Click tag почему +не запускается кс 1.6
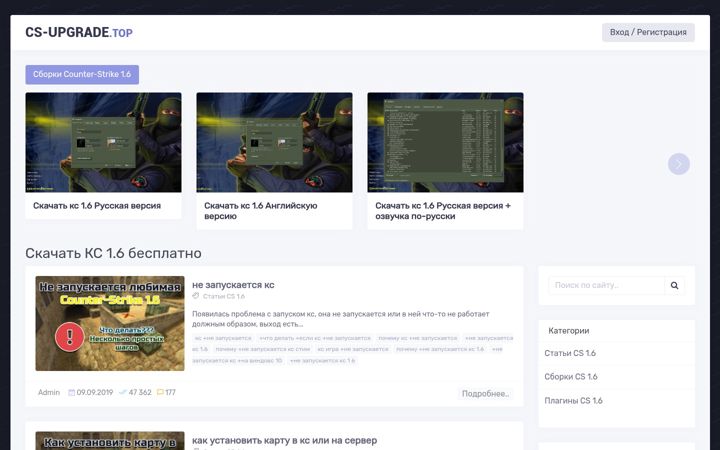This screenshot has width=720, height=450. coord(440,349)
